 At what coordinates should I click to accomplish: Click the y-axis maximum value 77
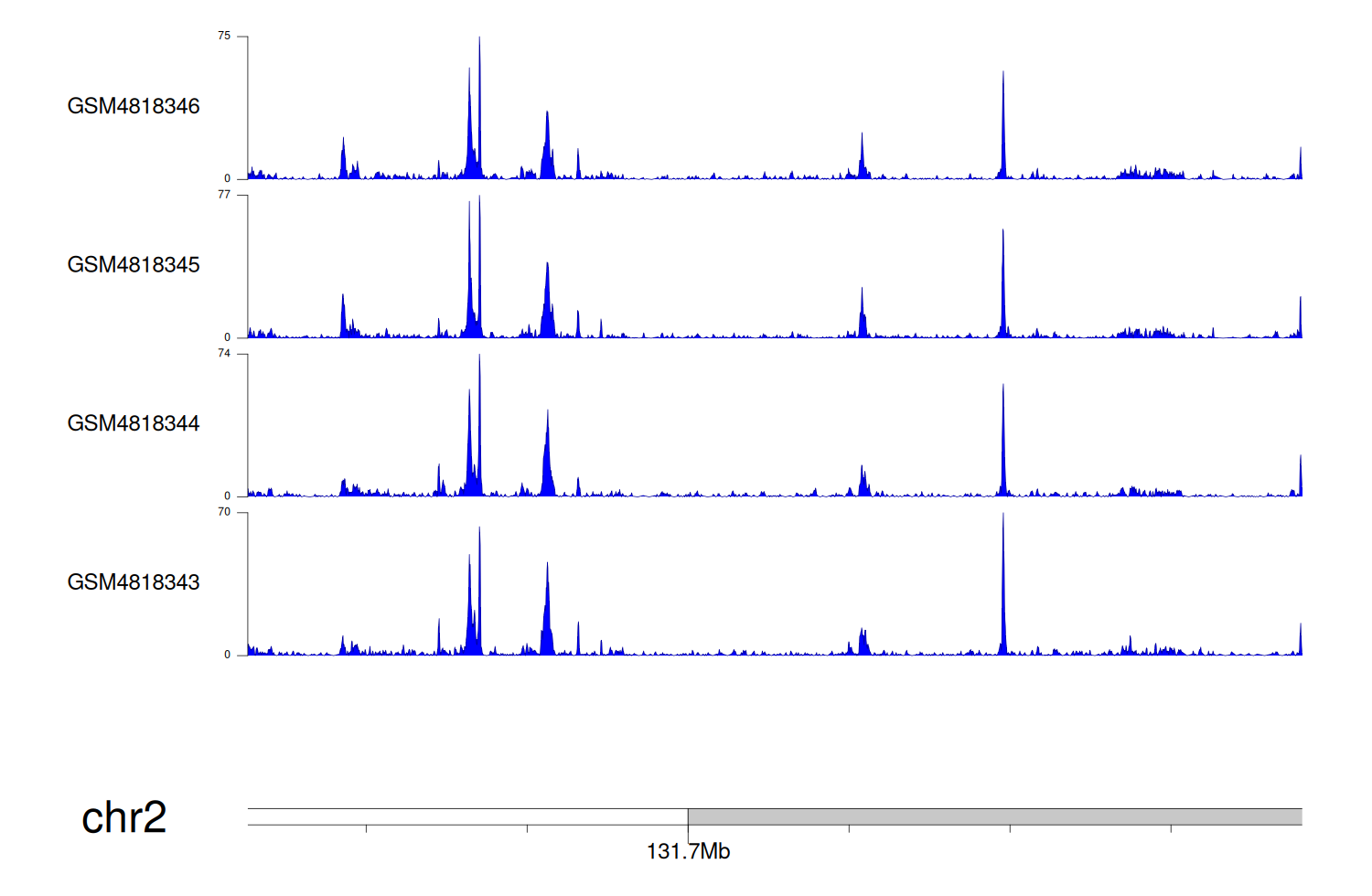click(224, 195)
